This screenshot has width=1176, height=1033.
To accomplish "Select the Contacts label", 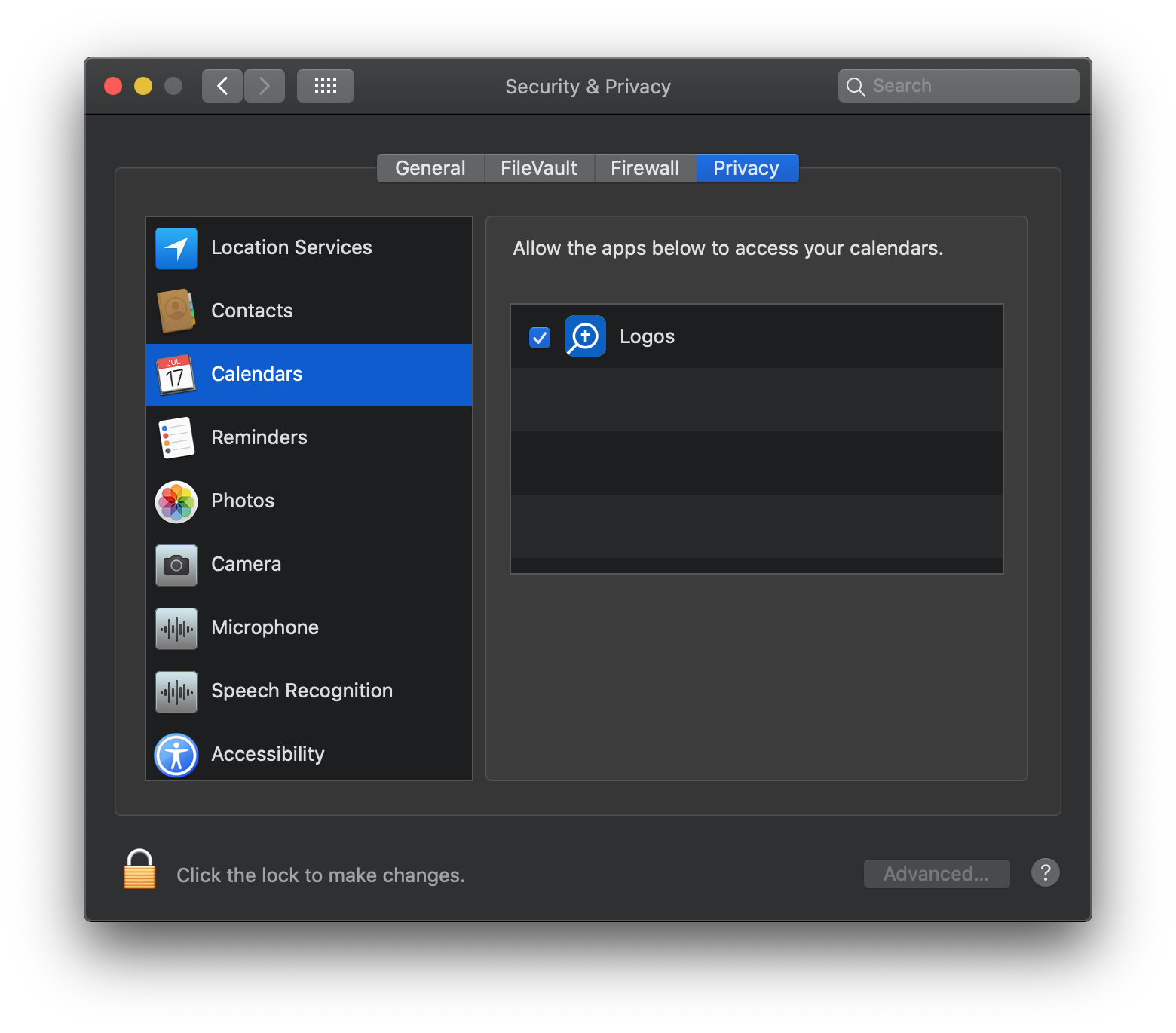I will click(x=252, y=311).
